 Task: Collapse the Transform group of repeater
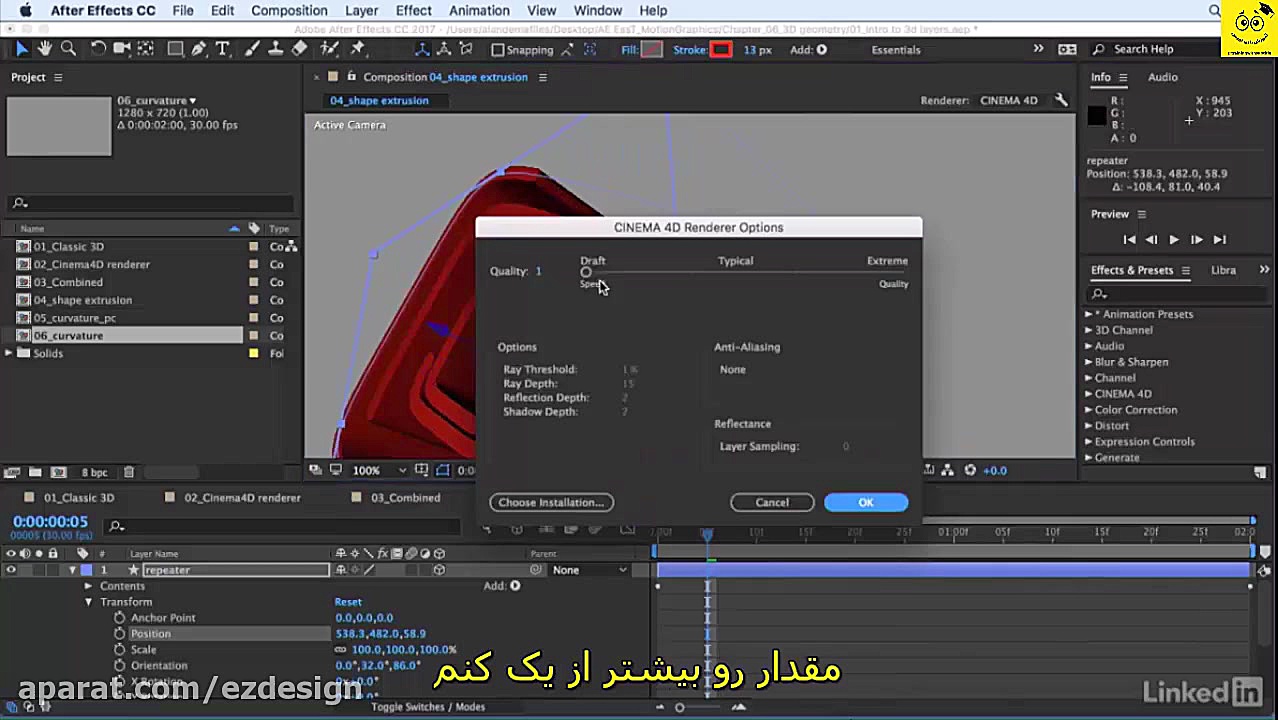pyautogui.click(x=88, y=601)
